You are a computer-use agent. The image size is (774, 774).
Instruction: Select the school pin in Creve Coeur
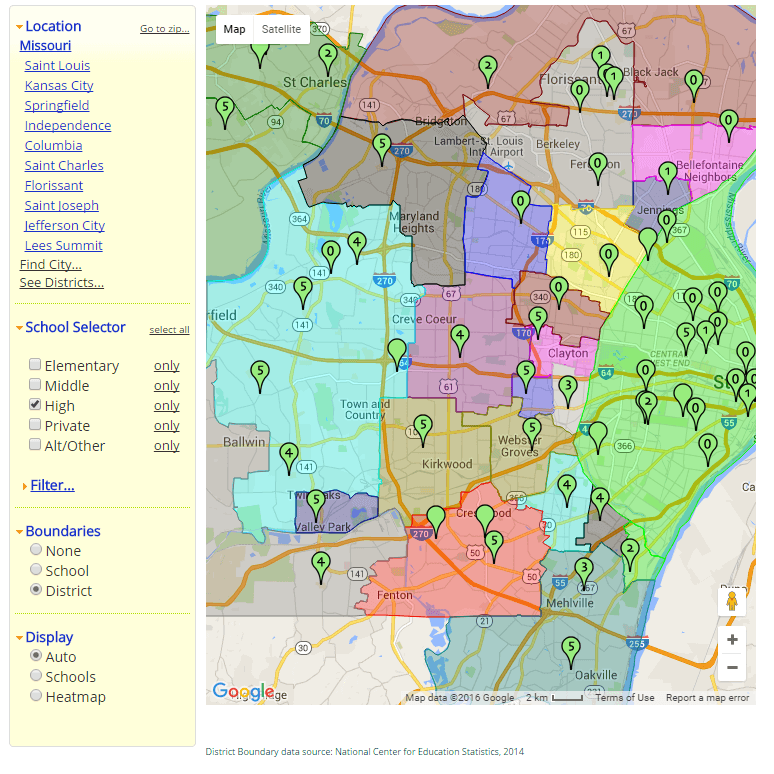click(459, 336)
